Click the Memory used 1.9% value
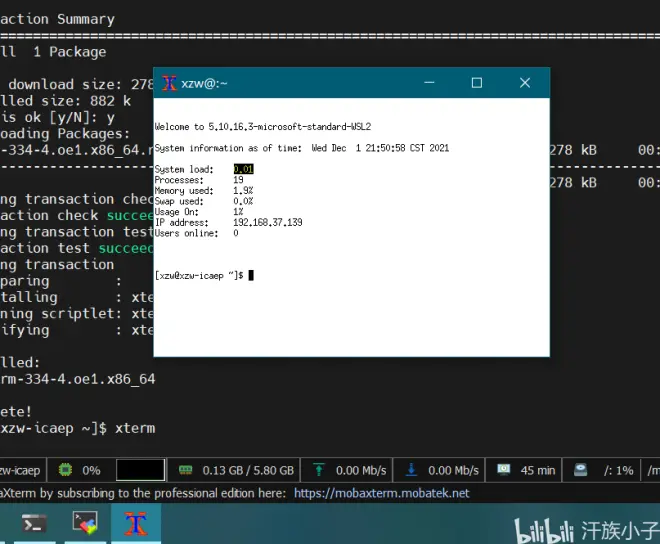 pyautogui.click(x=243, y=191)
